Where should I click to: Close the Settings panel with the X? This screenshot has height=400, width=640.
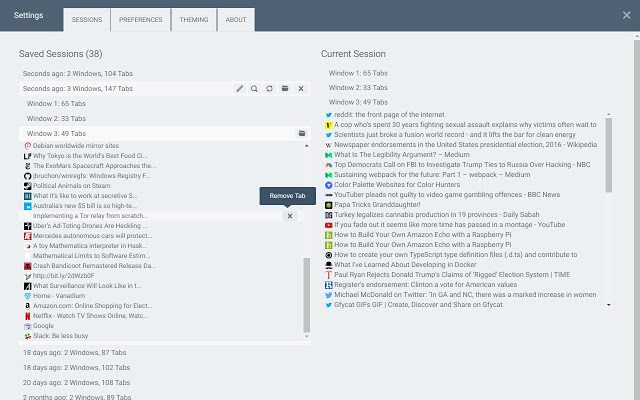(x=627, y=15)
